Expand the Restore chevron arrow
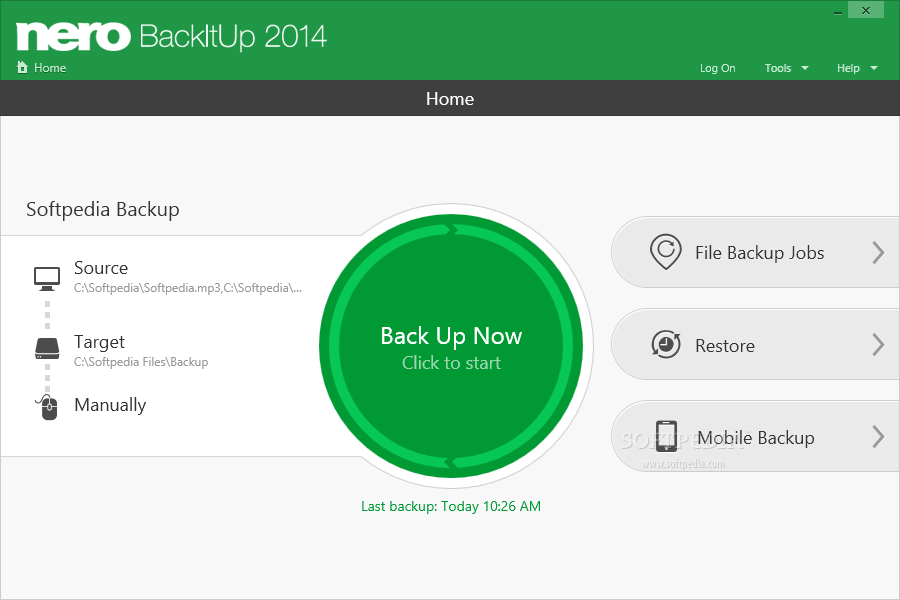 point(878,344)
